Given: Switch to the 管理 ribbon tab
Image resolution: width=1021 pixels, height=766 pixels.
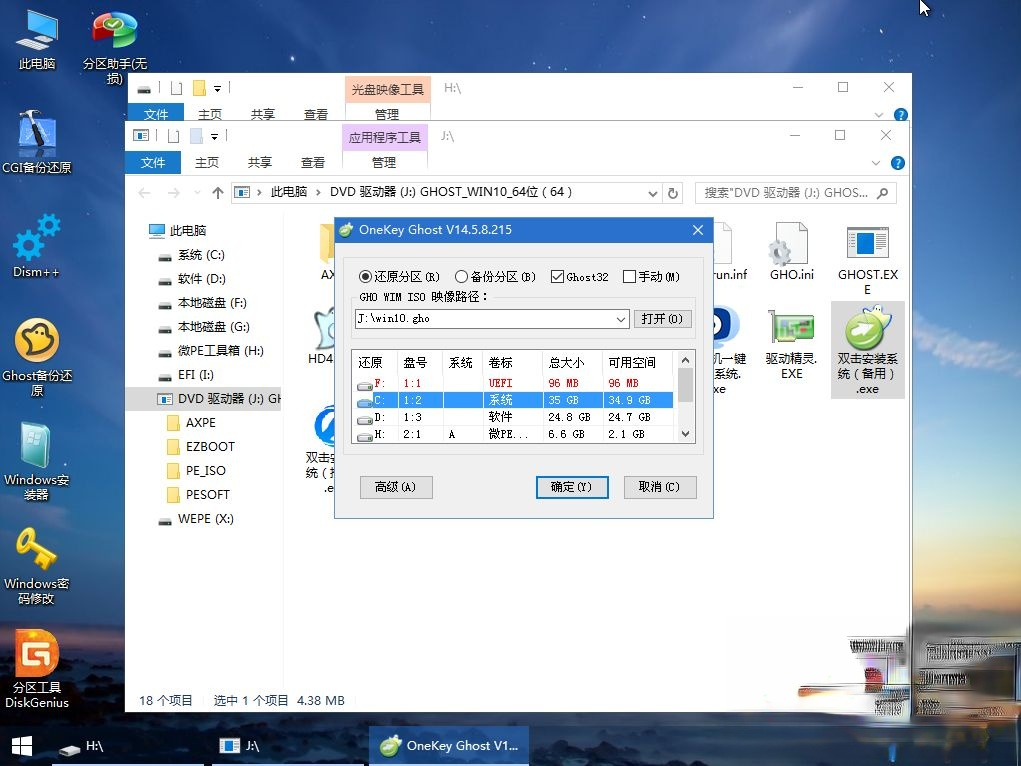Looking at the screenshot, I should click(383, 162).
